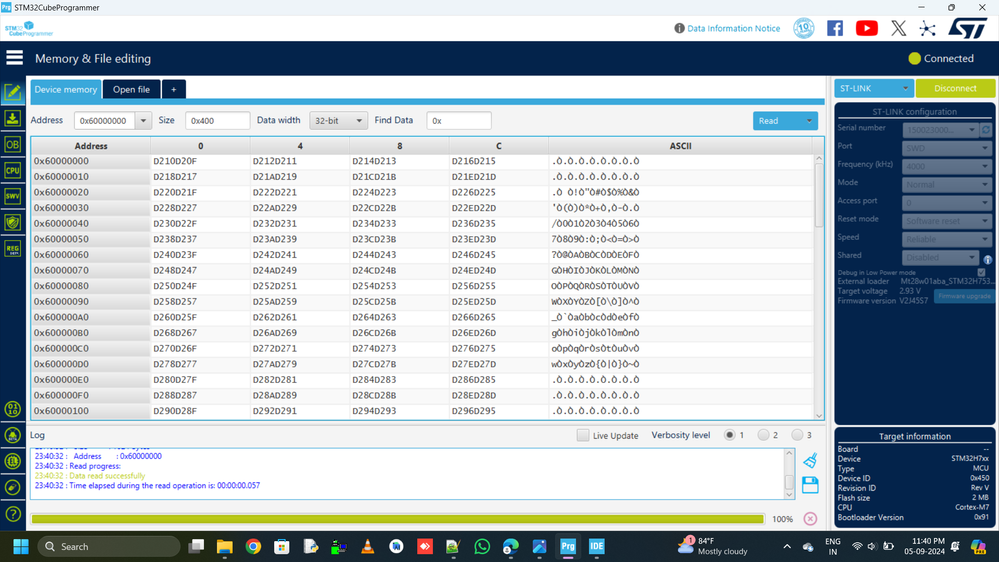
Task: Select verbosity level 1
Action: pyautogui.click(x=729, y=435)
